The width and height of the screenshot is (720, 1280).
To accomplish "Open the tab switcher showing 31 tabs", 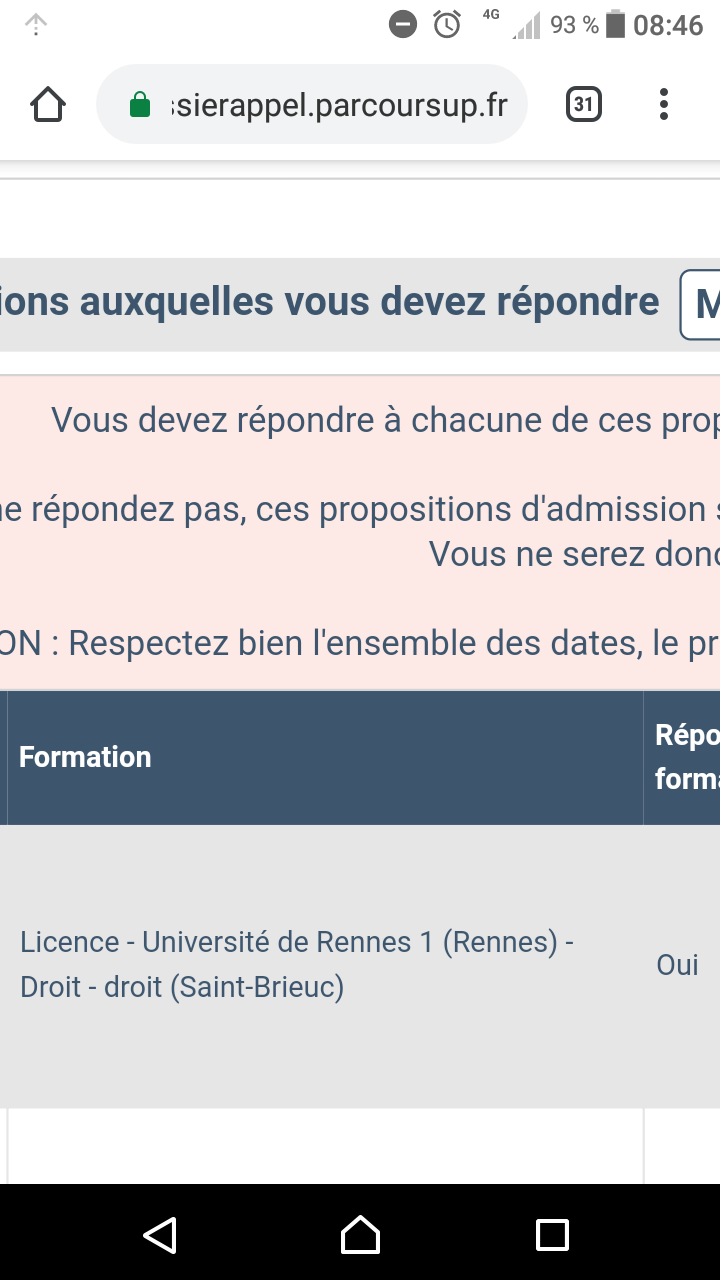I will (x=584, y=104).
